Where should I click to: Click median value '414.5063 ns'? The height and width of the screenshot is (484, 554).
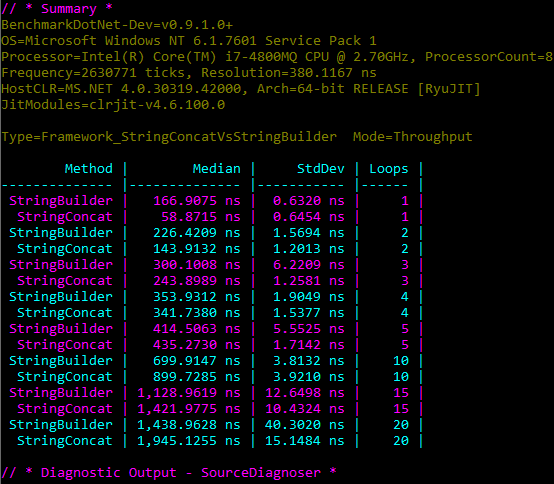click(x=197, y=329)
